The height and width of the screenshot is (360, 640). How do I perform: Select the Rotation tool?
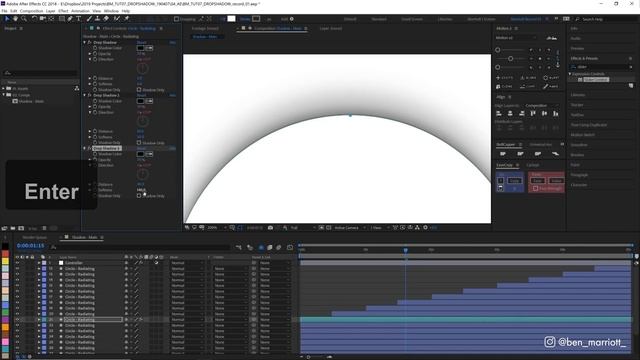pyautogui.click(x=34, y=19)
